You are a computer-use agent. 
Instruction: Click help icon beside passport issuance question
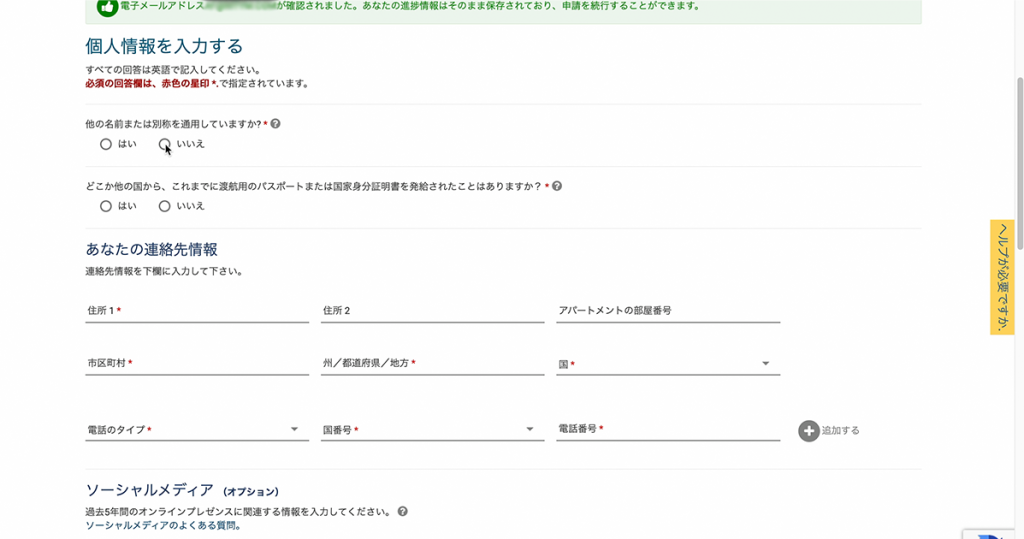tap(557, 186)
